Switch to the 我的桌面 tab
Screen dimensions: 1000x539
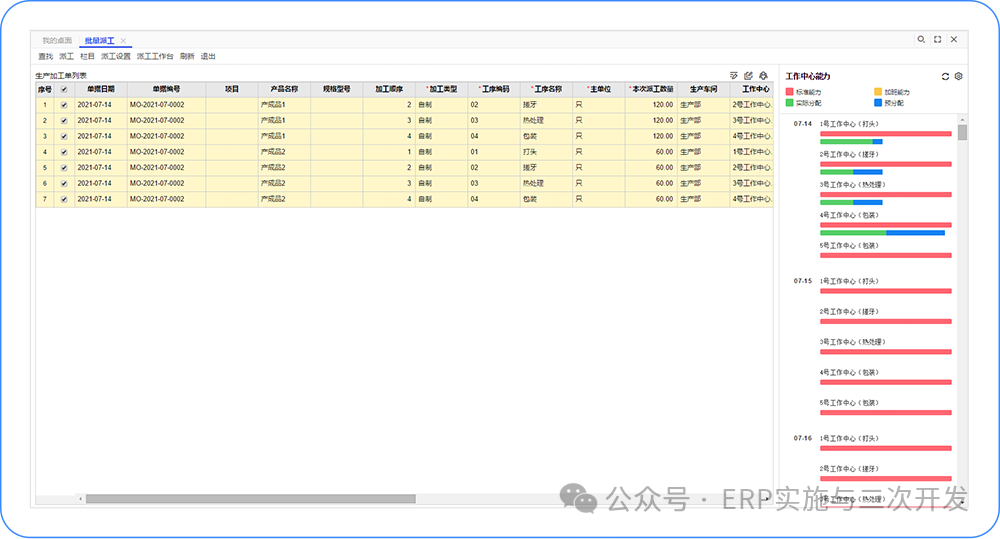click(x=56, y=40)
